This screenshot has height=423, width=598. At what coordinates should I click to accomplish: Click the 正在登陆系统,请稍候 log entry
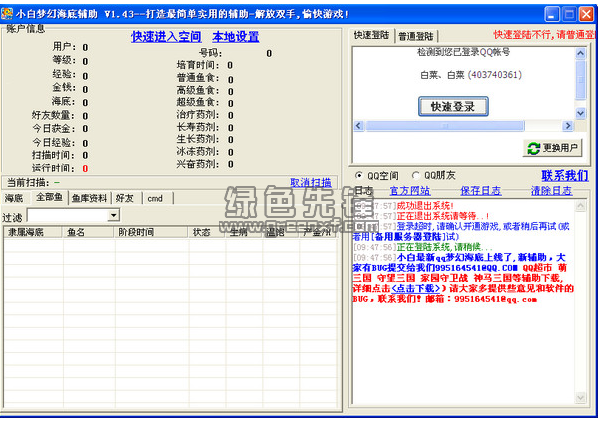click(445, 247)
